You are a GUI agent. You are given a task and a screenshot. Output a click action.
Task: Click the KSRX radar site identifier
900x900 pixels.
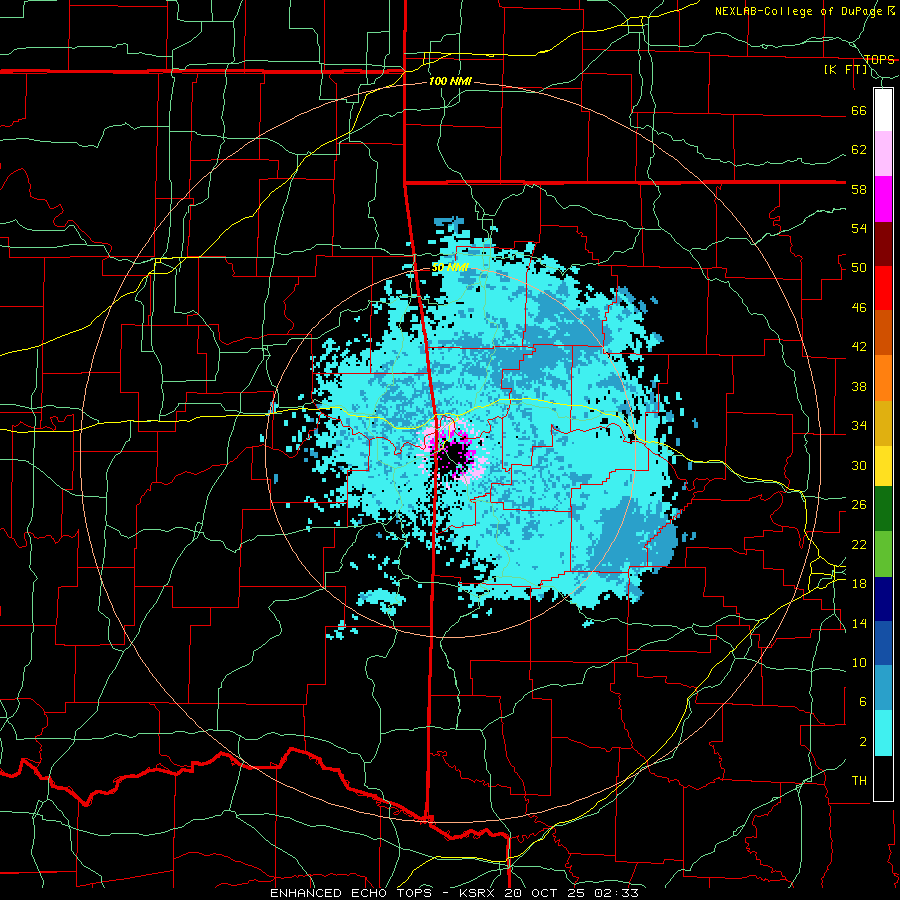(479, 893)
